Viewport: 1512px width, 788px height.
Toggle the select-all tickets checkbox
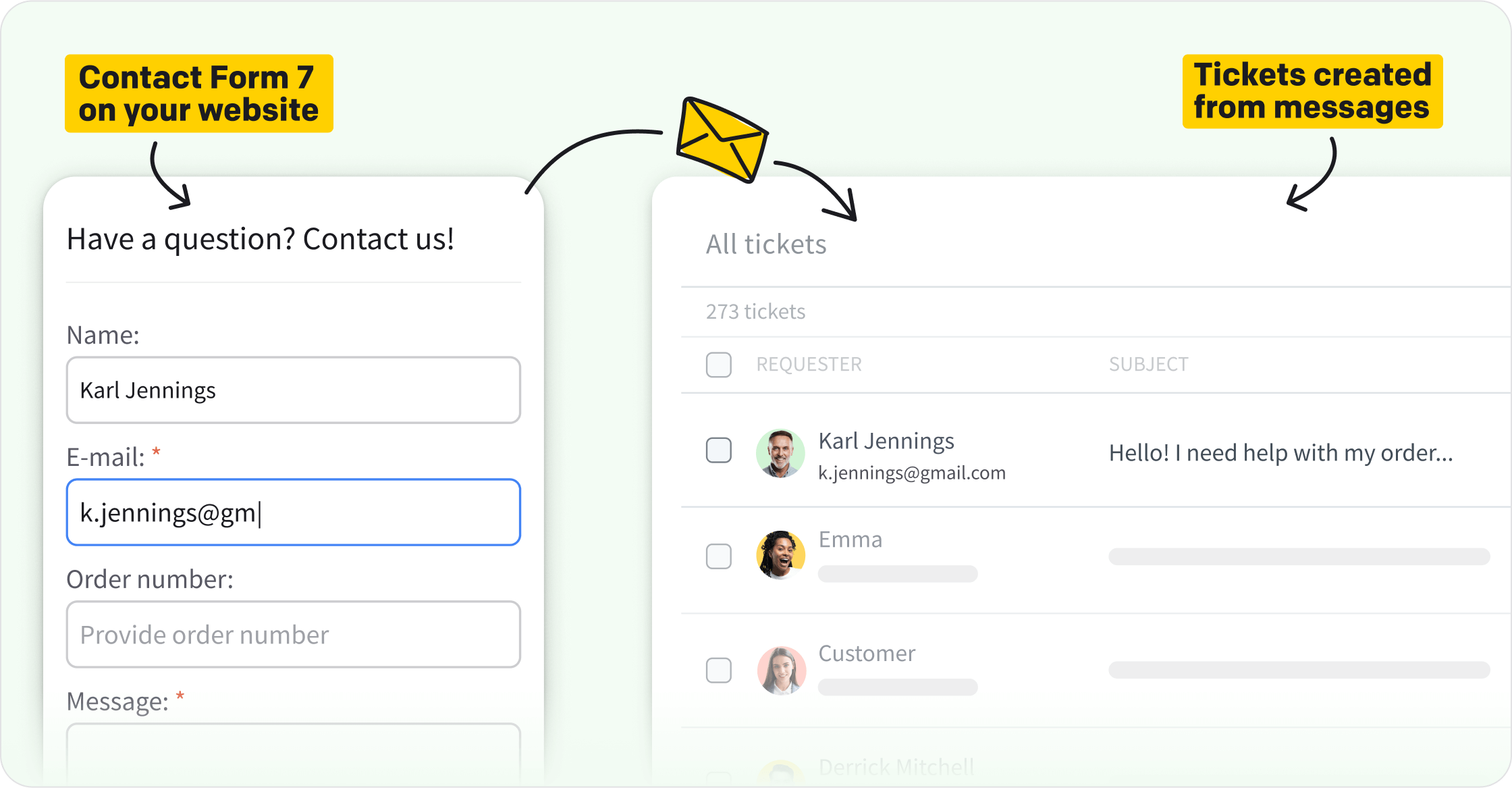pyautogui.click(x=718, y=365)
